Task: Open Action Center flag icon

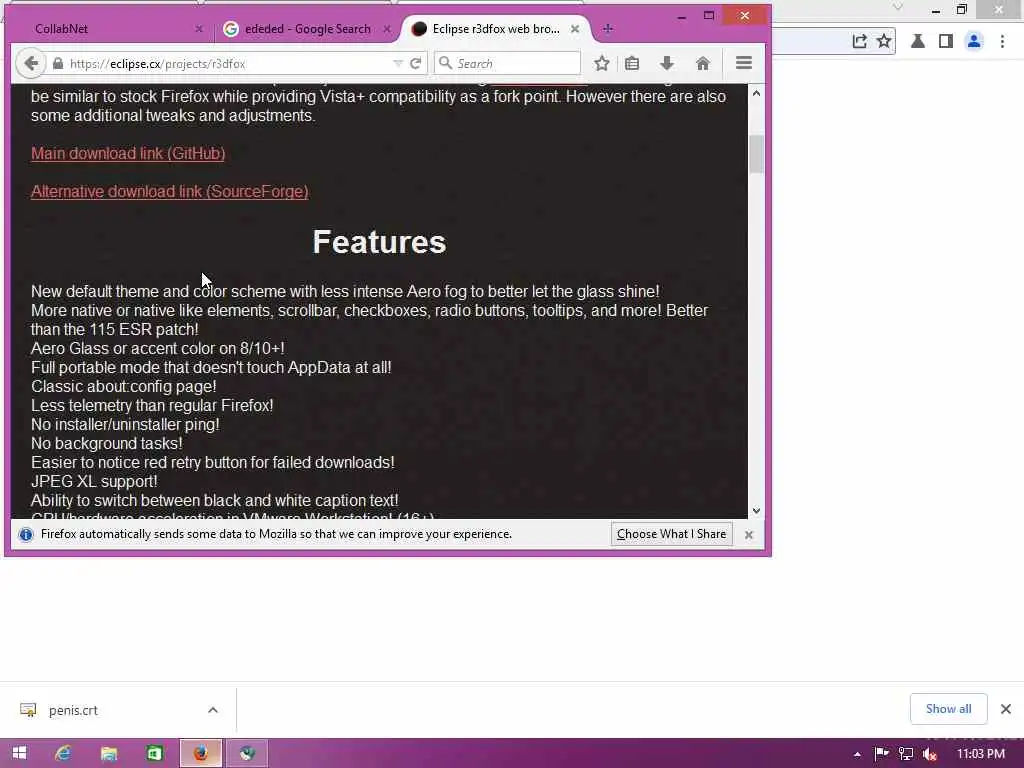Action: click(881, 754)
